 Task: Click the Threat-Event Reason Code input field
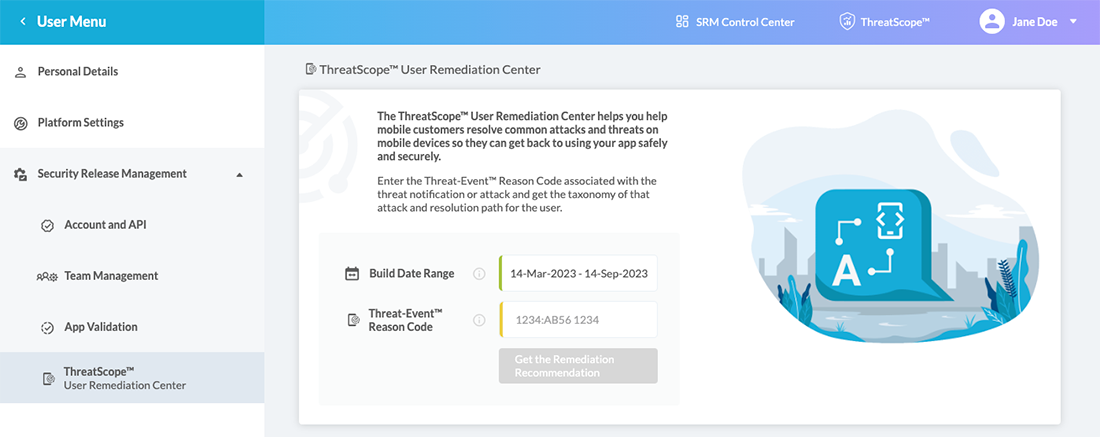click(579, 320)
